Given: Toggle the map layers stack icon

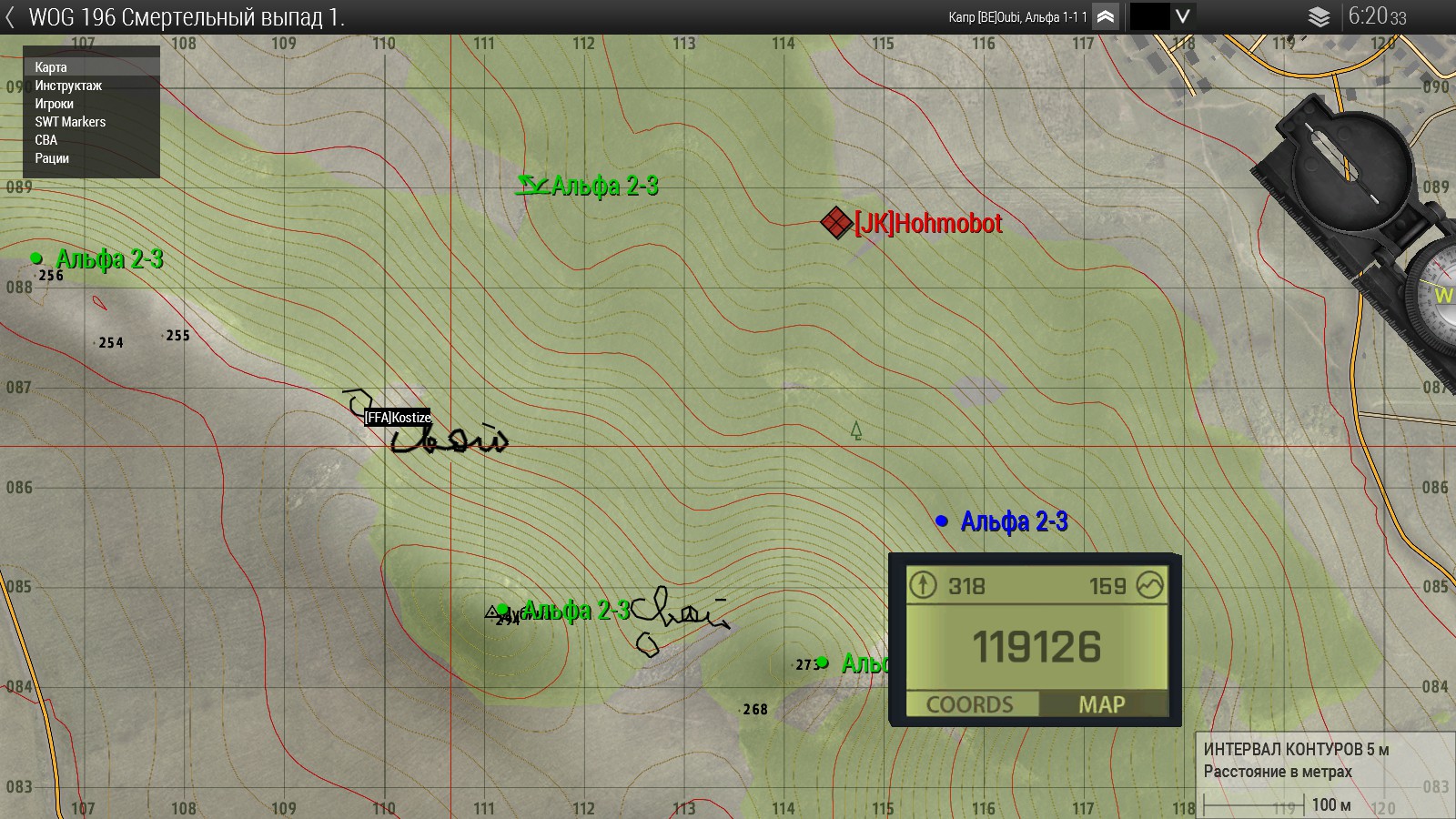Looking at the screenshot, I should (x=1319, y=17).
